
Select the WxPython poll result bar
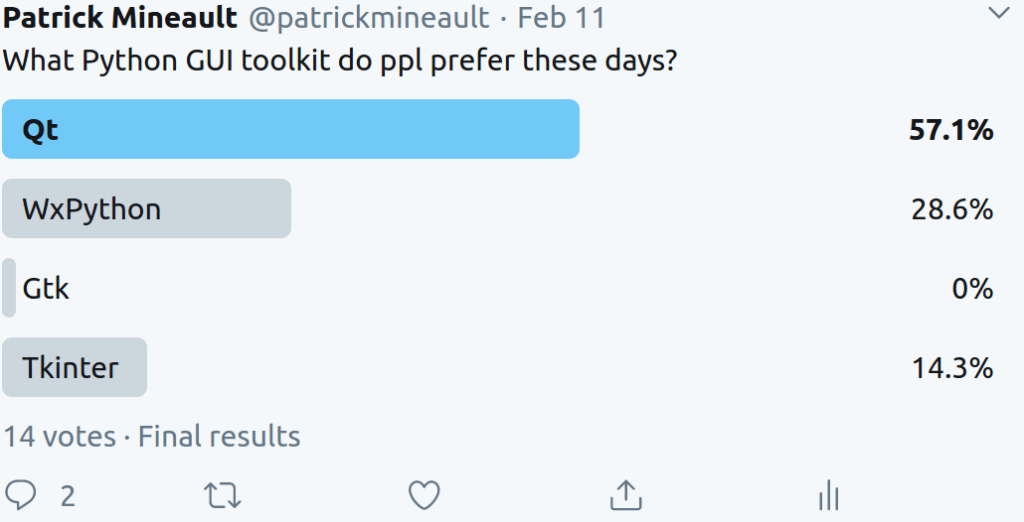(146, 209)
